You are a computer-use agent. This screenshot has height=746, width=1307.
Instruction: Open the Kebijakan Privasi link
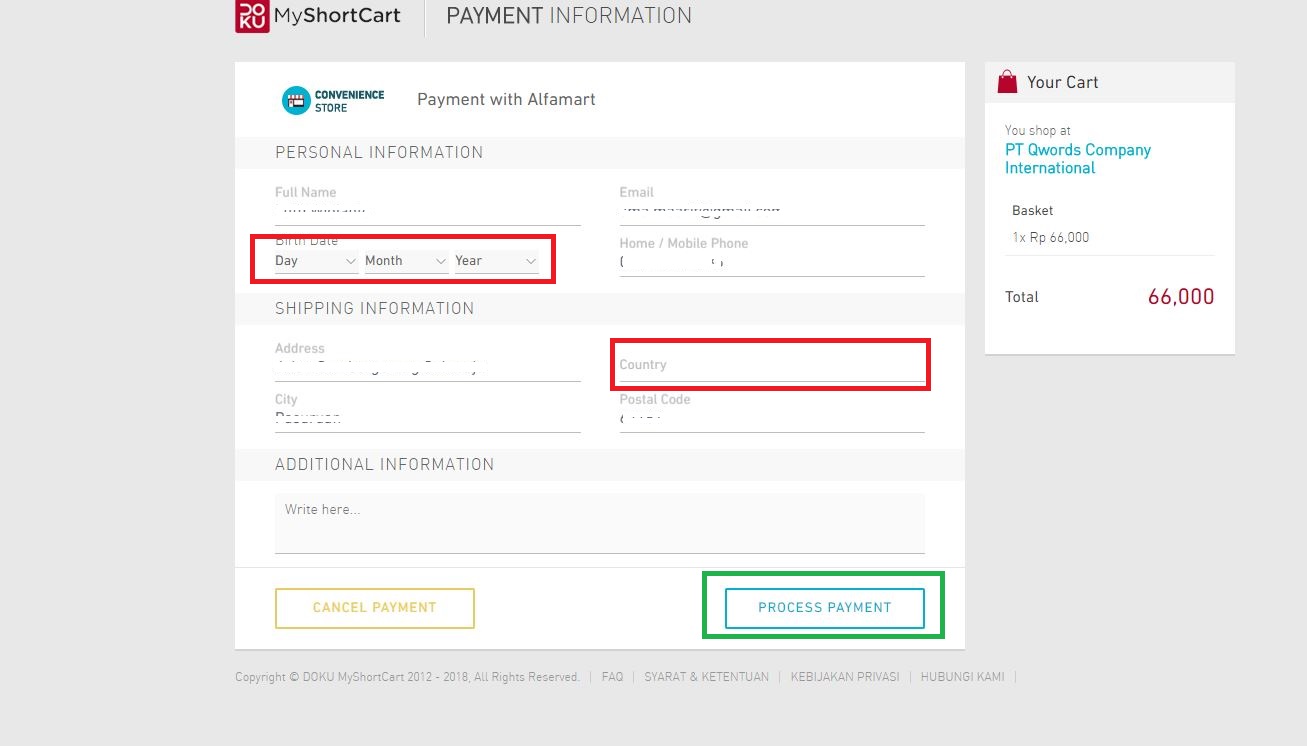point(844,677)
